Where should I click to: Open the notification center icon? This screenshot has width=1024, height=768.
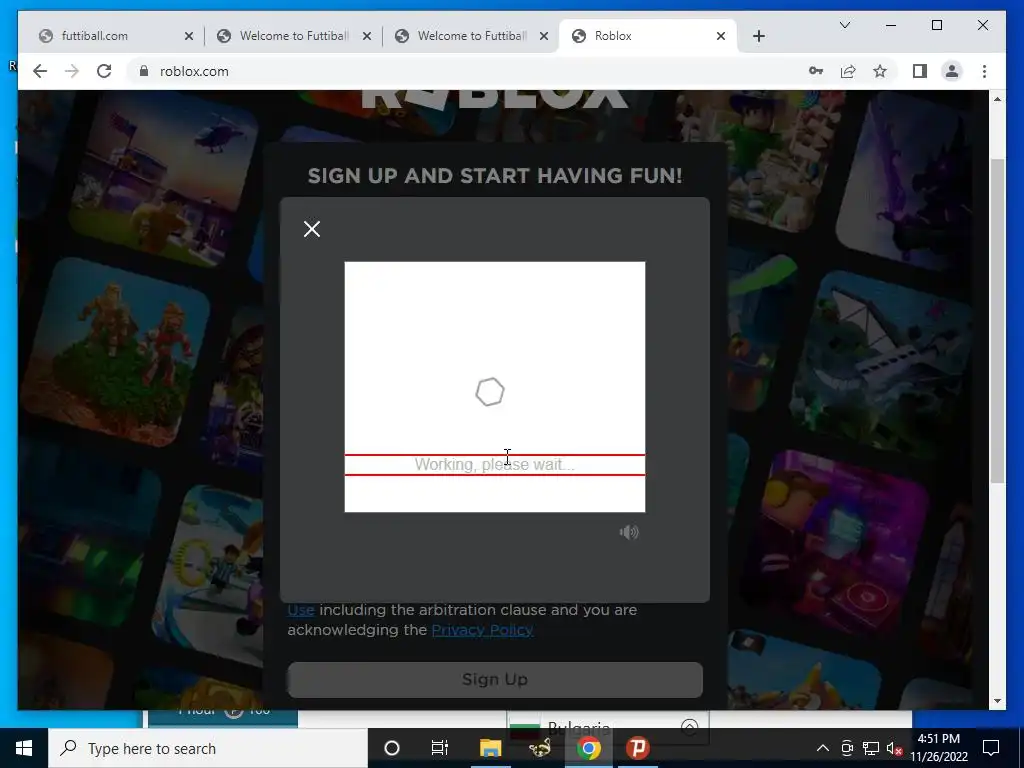click(x=991, y=748)
